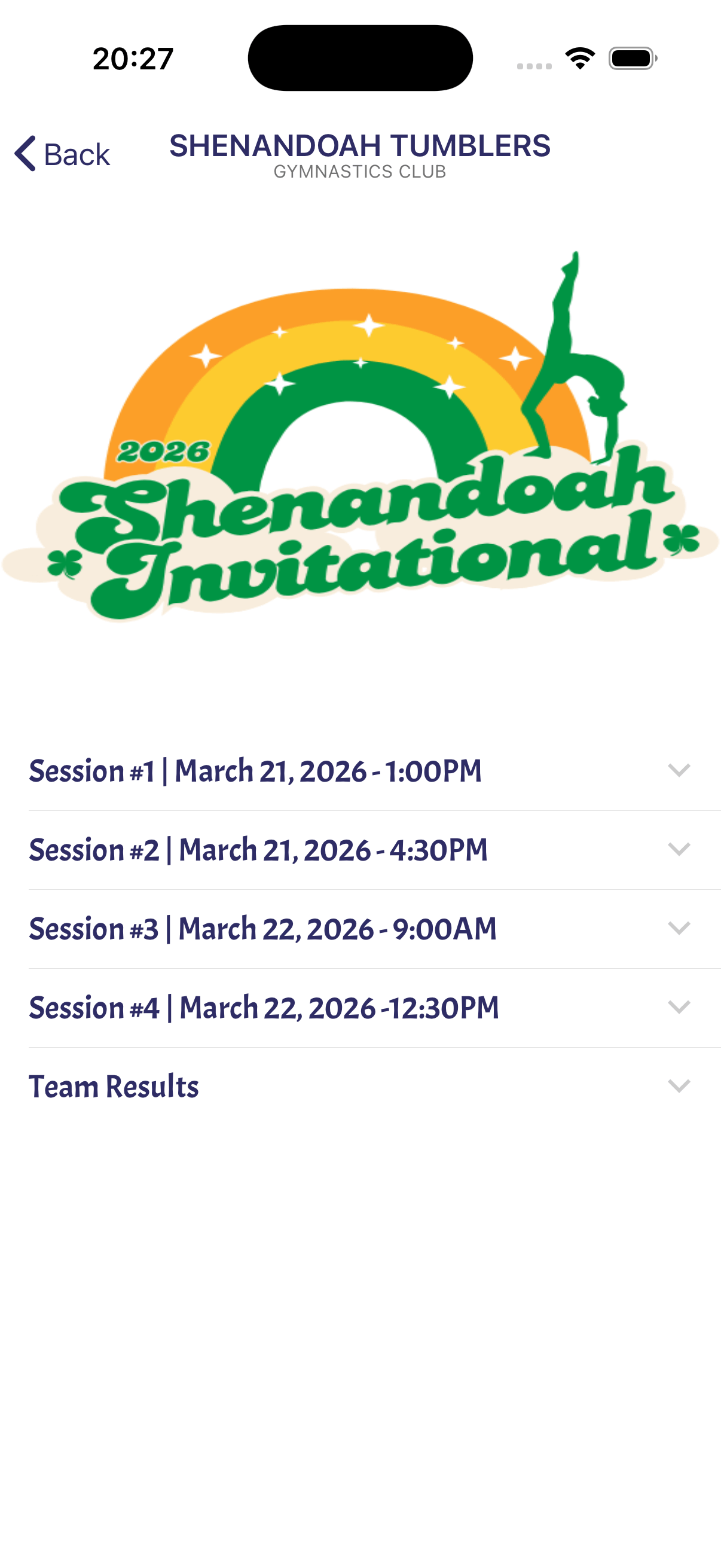This screenshot has width=721, height=1568.
Task: Select Session #2 March 21 4:30PM row title
Action: point(259,850)
